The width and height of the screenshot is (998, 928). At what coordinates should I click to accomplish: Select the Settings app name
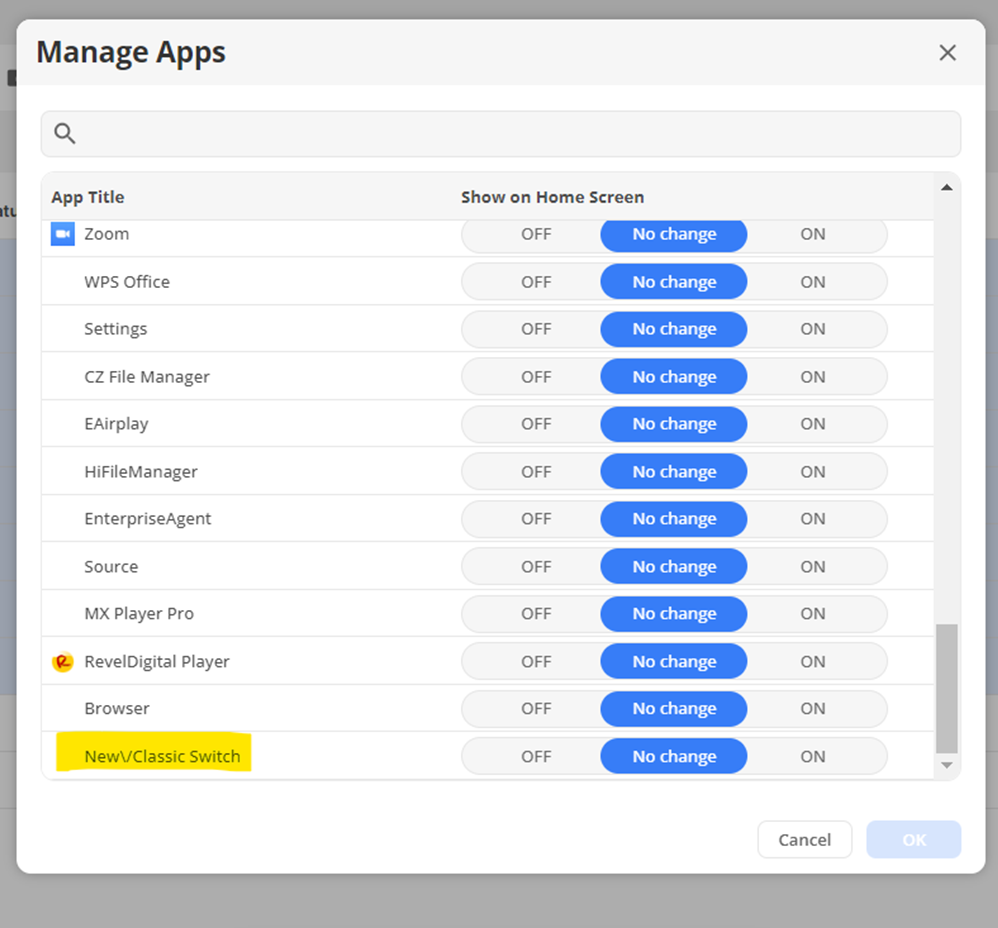point(116,329)
